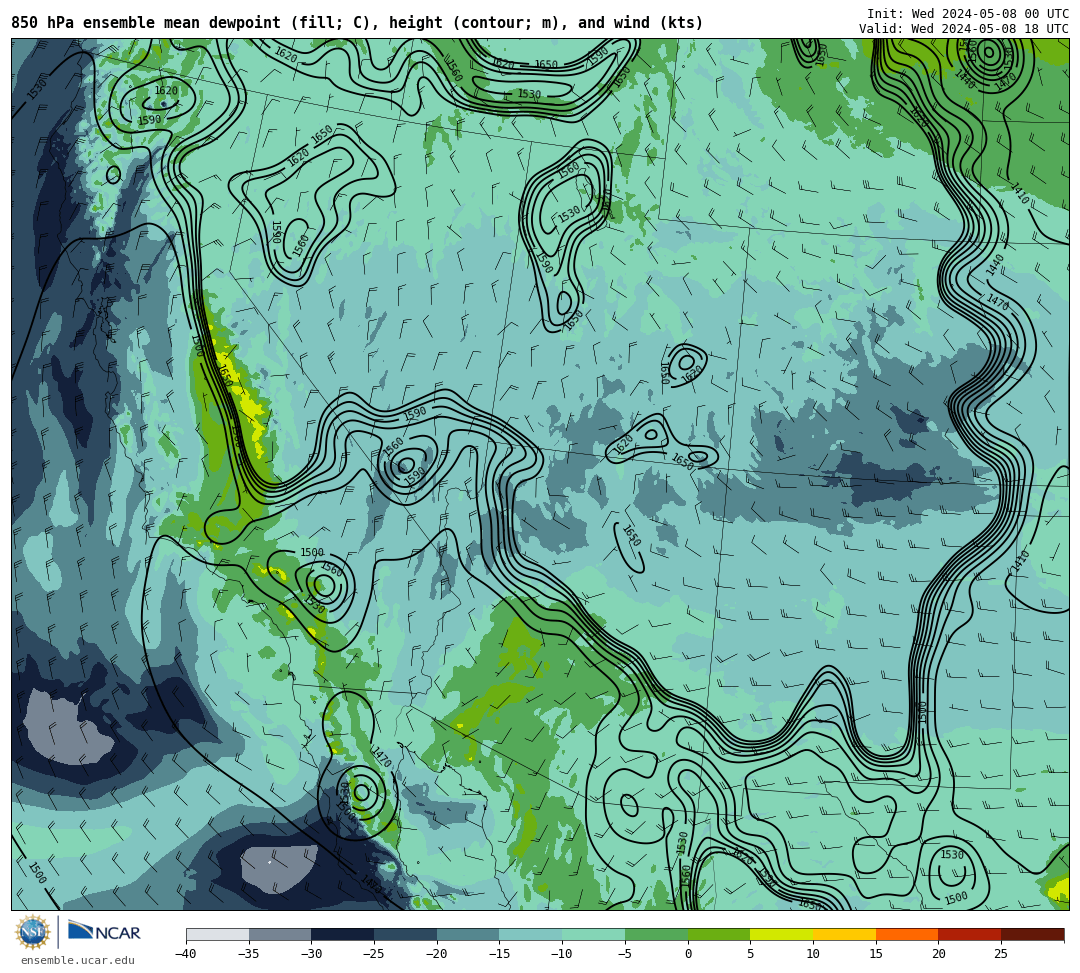Screen dimensions: 1080x973
Task: Click the -40 colorbar tick label
Action: pyautogui.click(x=186, y=954)
